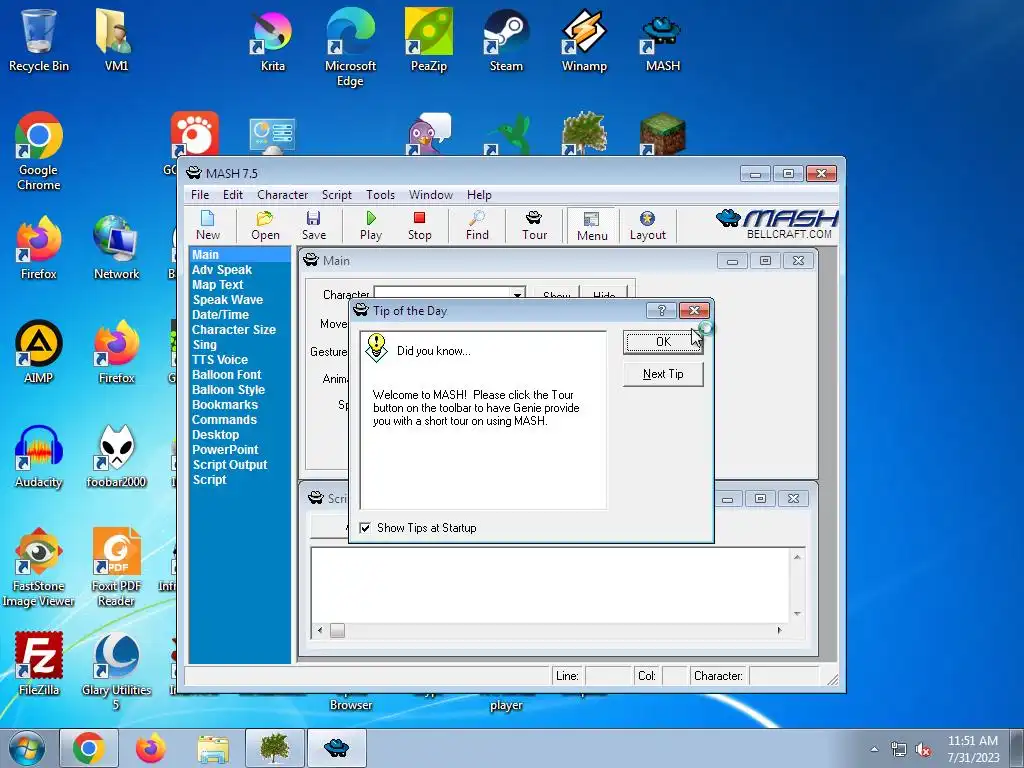Select Date/Time in the sidebar
Image resolution: width=1024 pixels, height=768 pixels.
(x=220, y=315)
